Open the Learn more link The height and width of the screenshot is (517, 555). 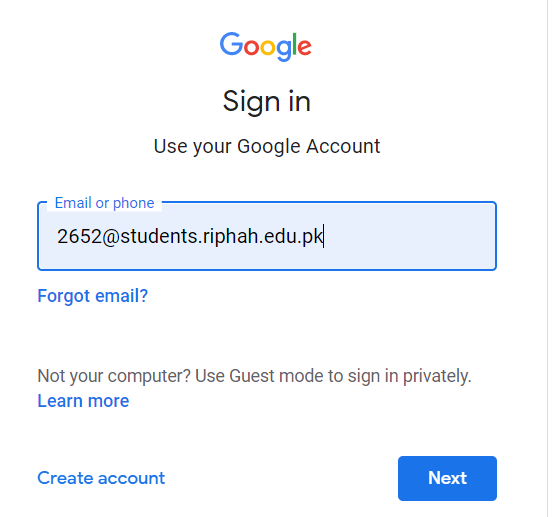(83, 401)
